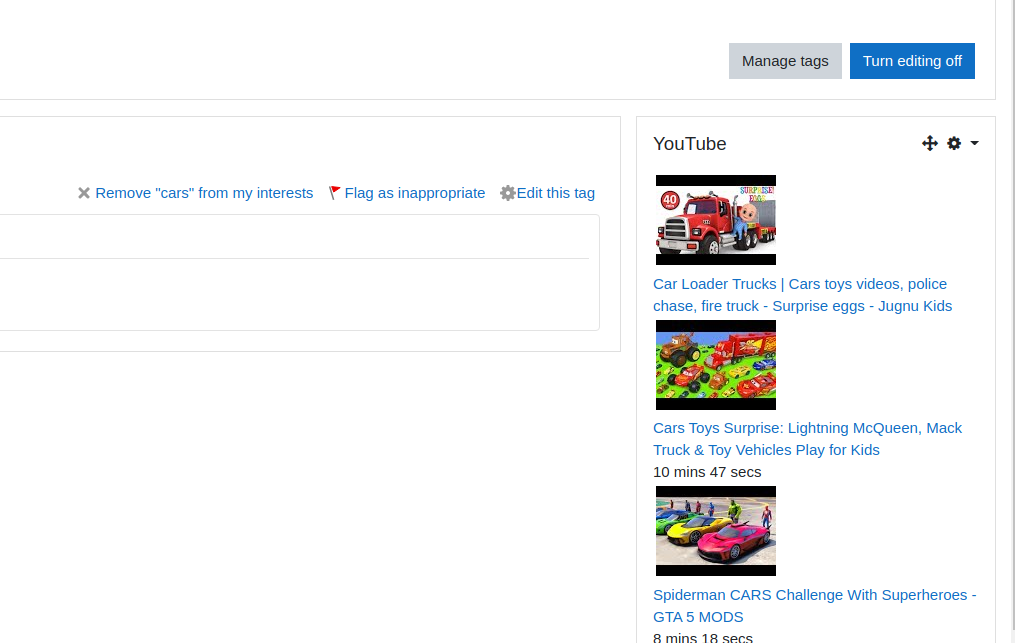Viewport: 1015px width, 643px height.
Task: Click the move icon on the YouTube block
Action: [930, 143]
